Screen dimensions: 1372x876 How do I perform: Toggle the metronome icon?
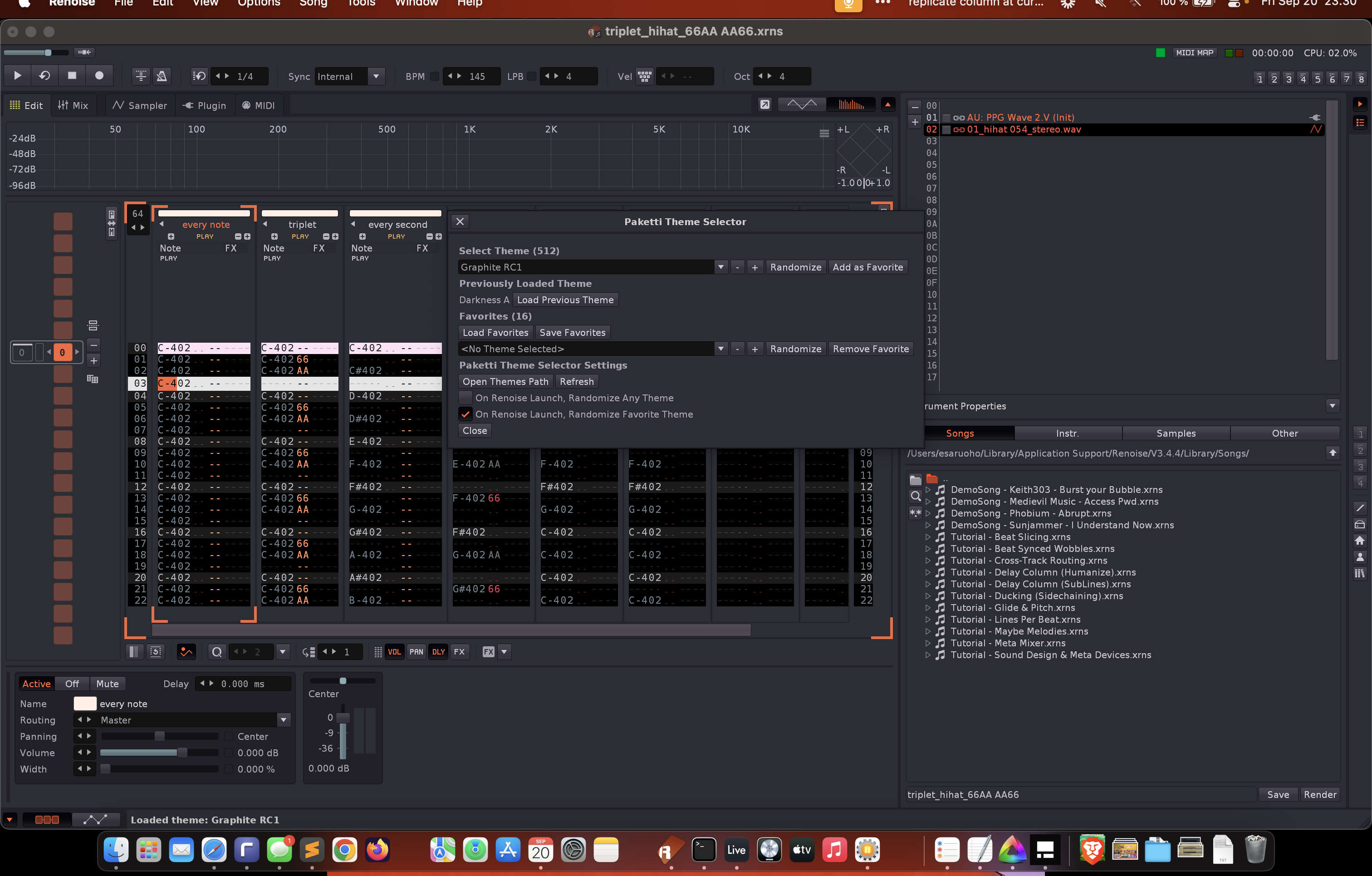coord(162,76)
